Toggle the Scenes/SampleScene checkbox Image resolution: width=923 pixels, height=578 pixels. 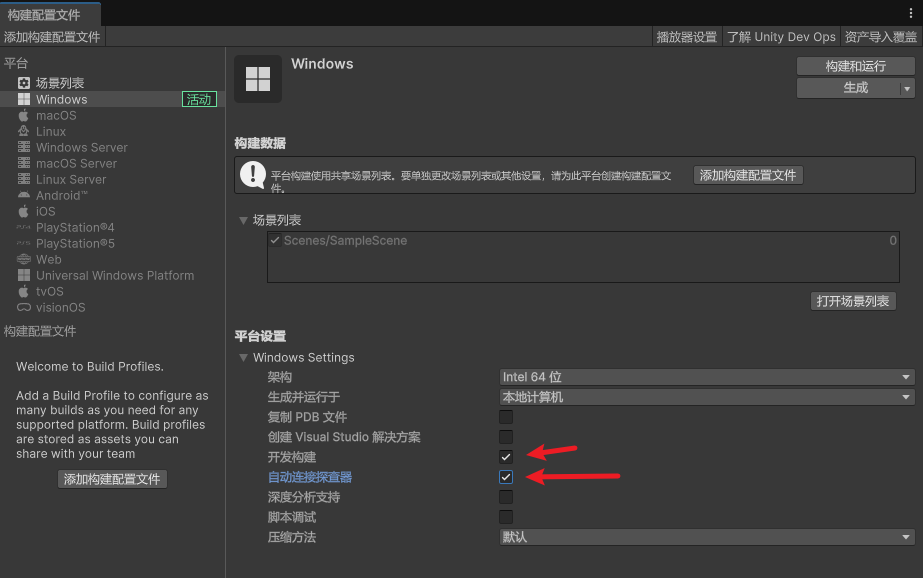pos(275,240)
